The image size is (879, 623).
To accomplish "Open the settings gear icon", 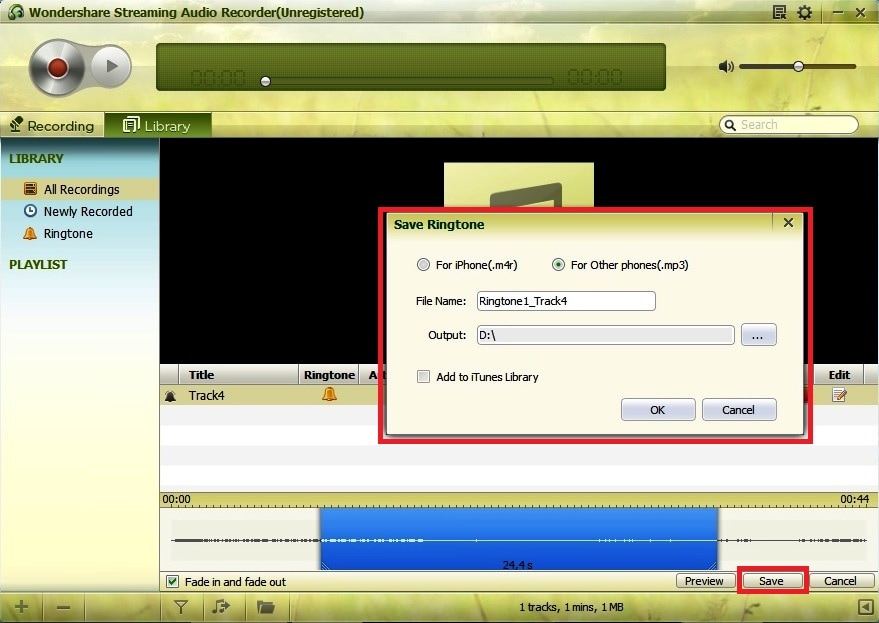I will coord(804,12).
